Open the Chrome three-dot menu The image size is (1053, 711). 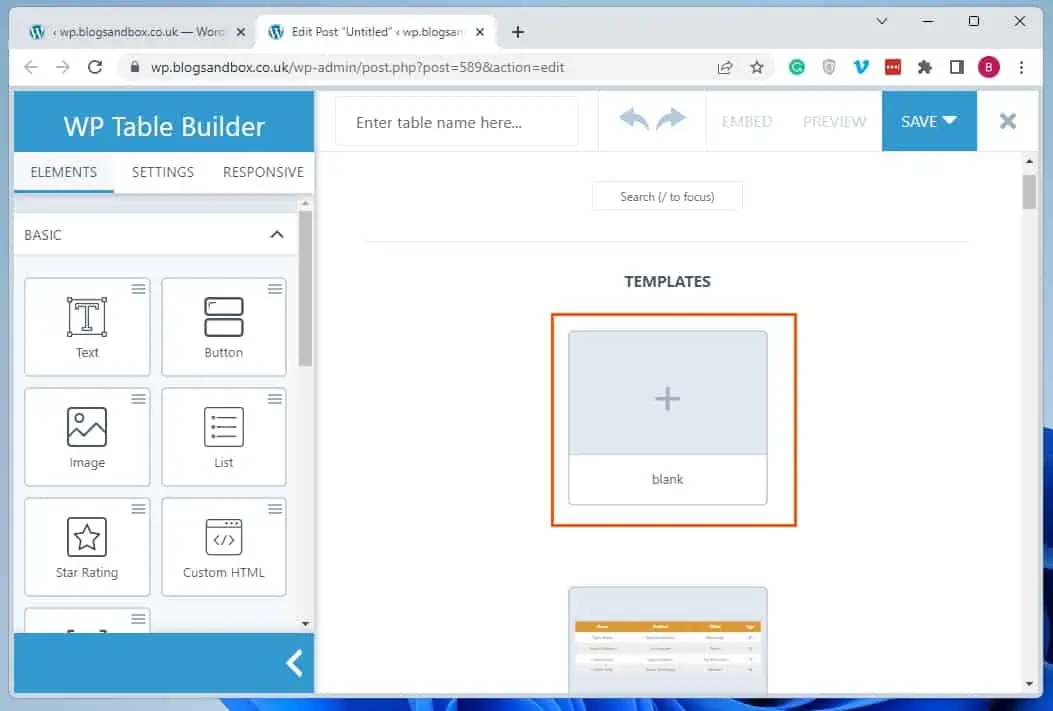[1021, 67]
